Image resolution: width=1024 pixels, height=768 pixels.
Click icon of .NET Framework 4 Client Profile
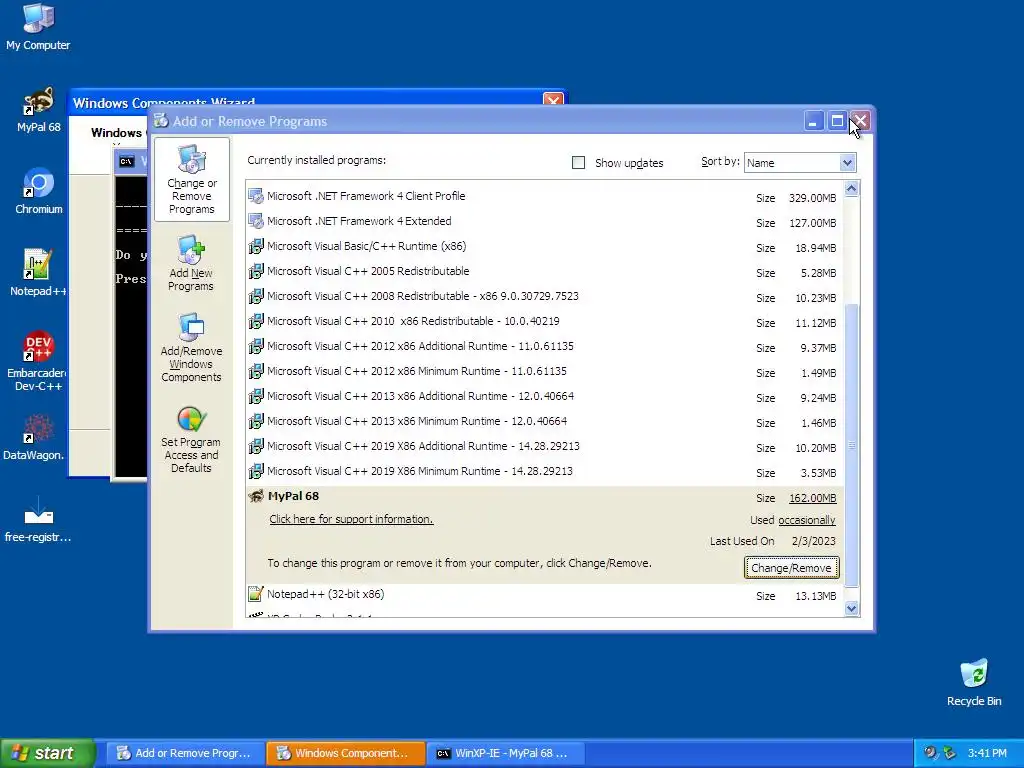tap(256, 197)
